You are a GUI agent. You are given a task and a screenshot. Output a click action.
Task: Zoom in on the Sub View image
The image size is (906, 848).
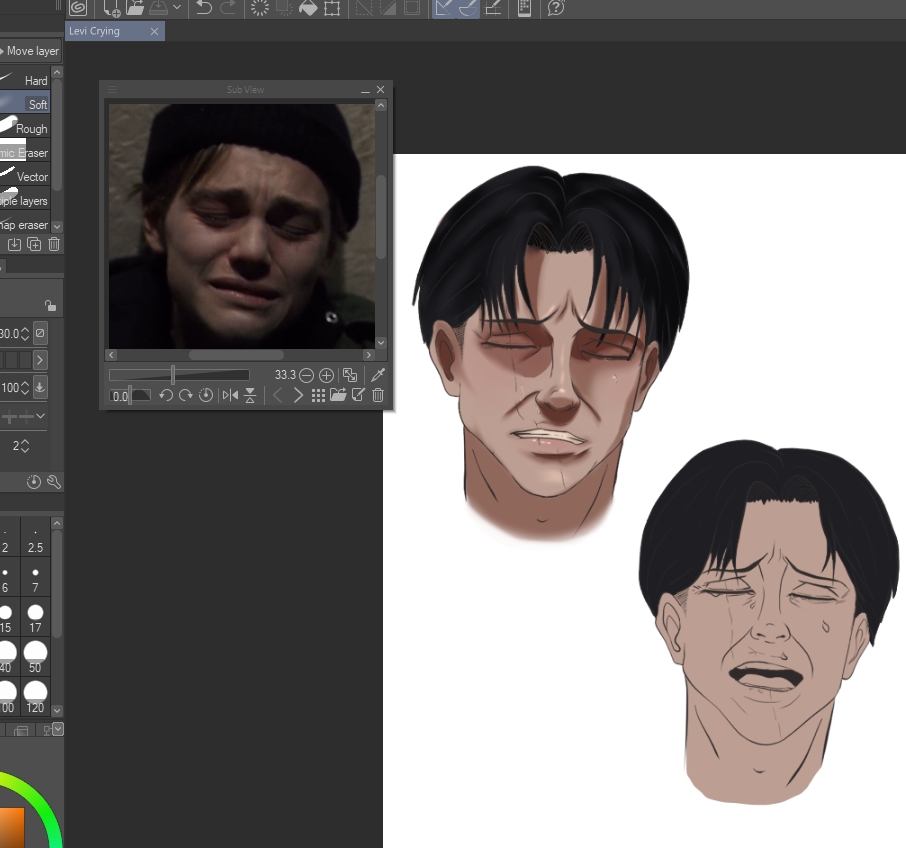pyautogui.click(x=326, y=375)
